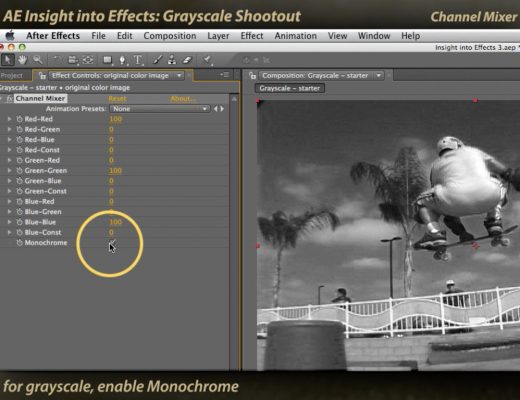Select the Rectangle mask tool
Image resolution: width=520 pixels, height=400 pixels.
point(107,60)
